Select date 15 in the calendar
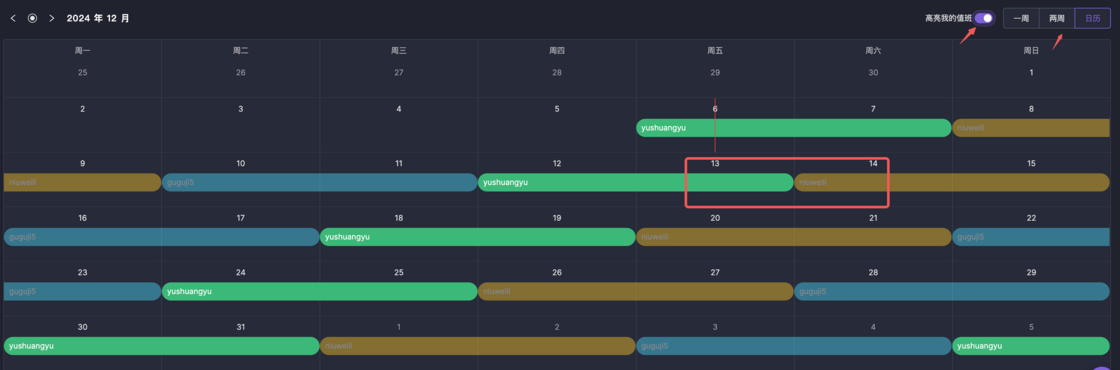Viewport: 1120px width, 370px height. tap(1031, 164)
